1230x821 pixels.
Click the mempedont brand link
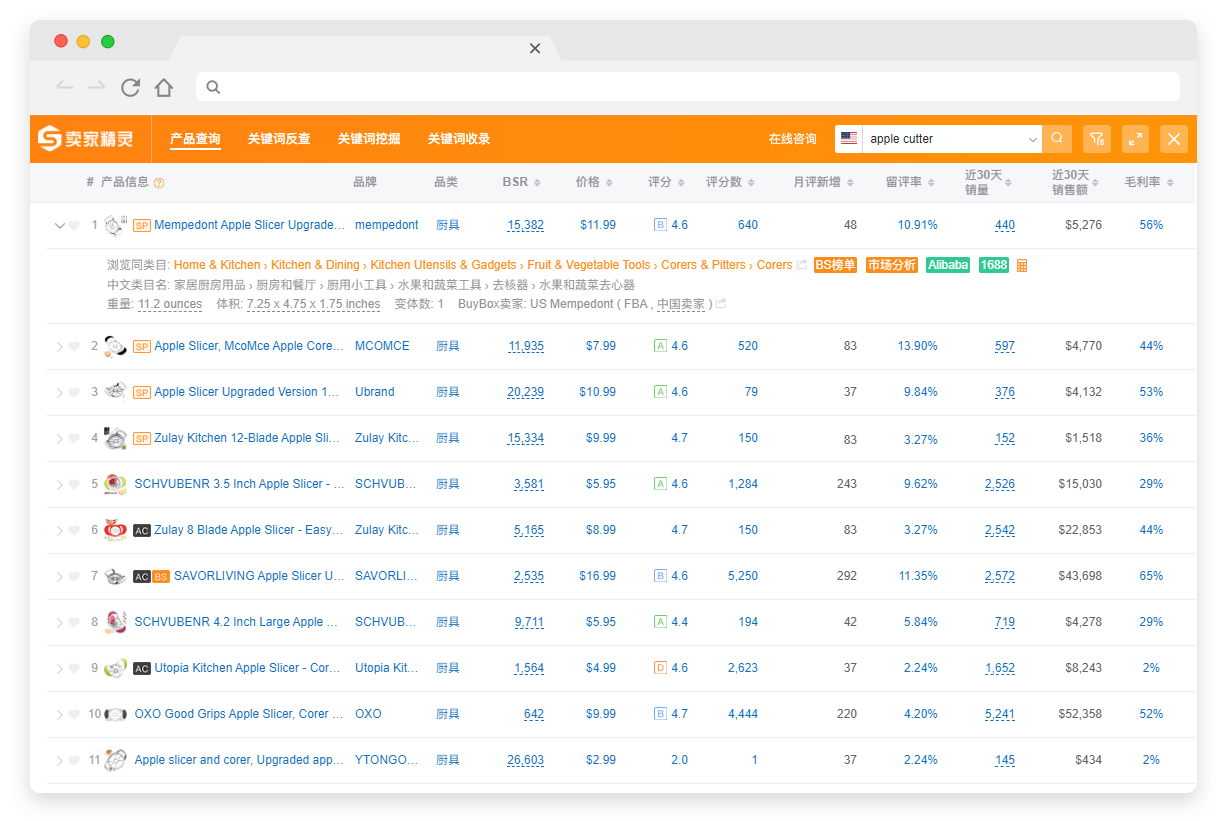point(387,225)
